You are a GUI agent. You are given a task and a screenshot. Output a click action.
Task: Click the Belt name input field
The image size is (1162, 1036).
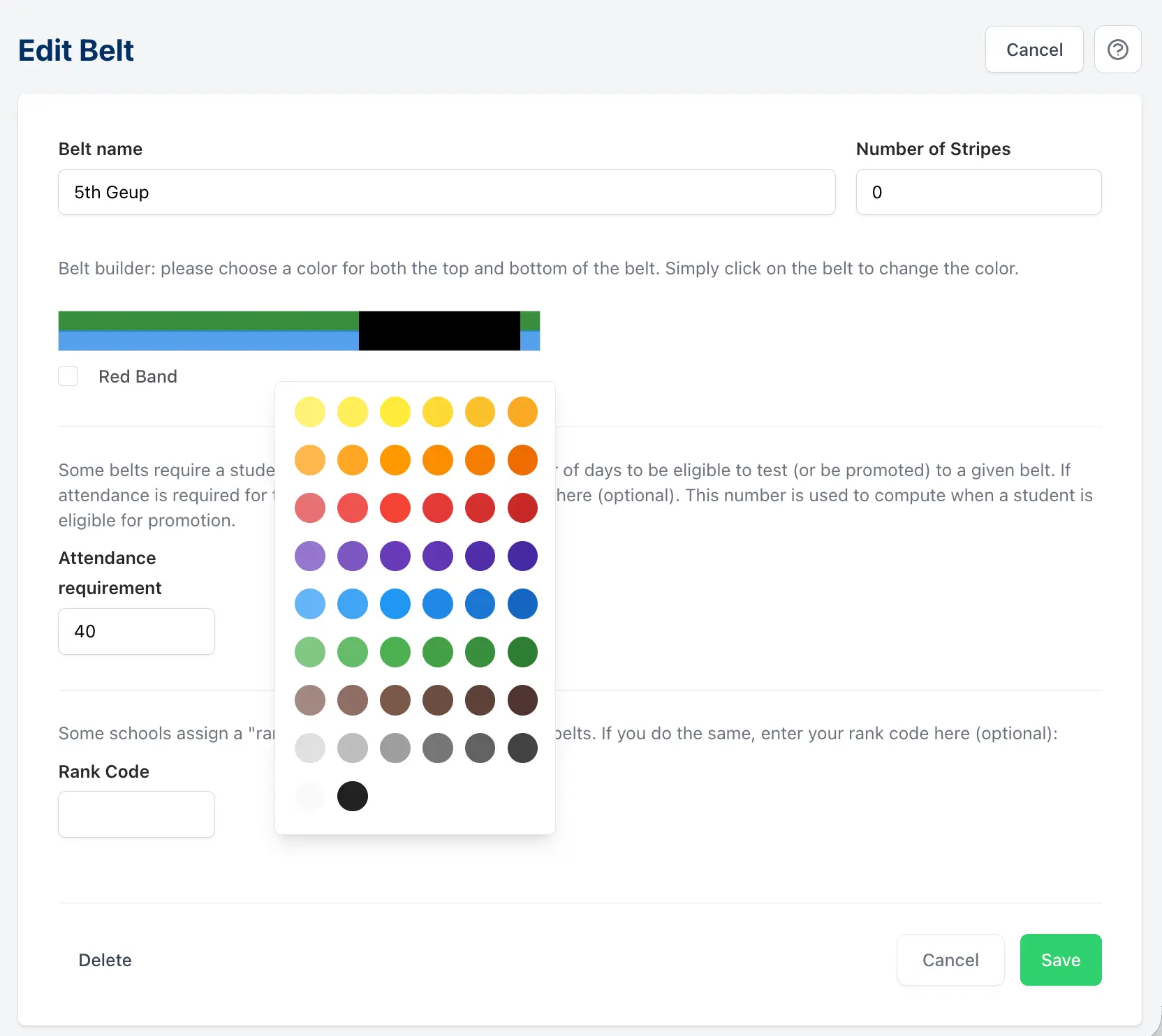446,192
